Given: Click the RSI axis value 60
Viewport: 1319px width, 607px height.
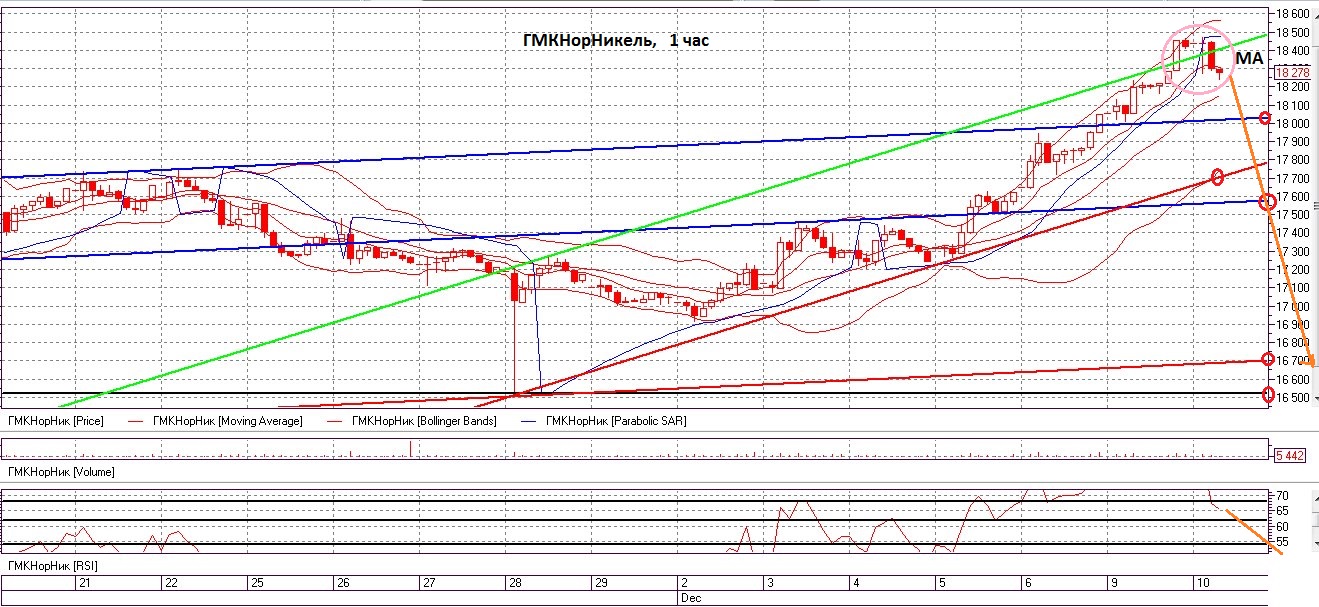Looking at the screenshot, I should [x=1281, y=526].
